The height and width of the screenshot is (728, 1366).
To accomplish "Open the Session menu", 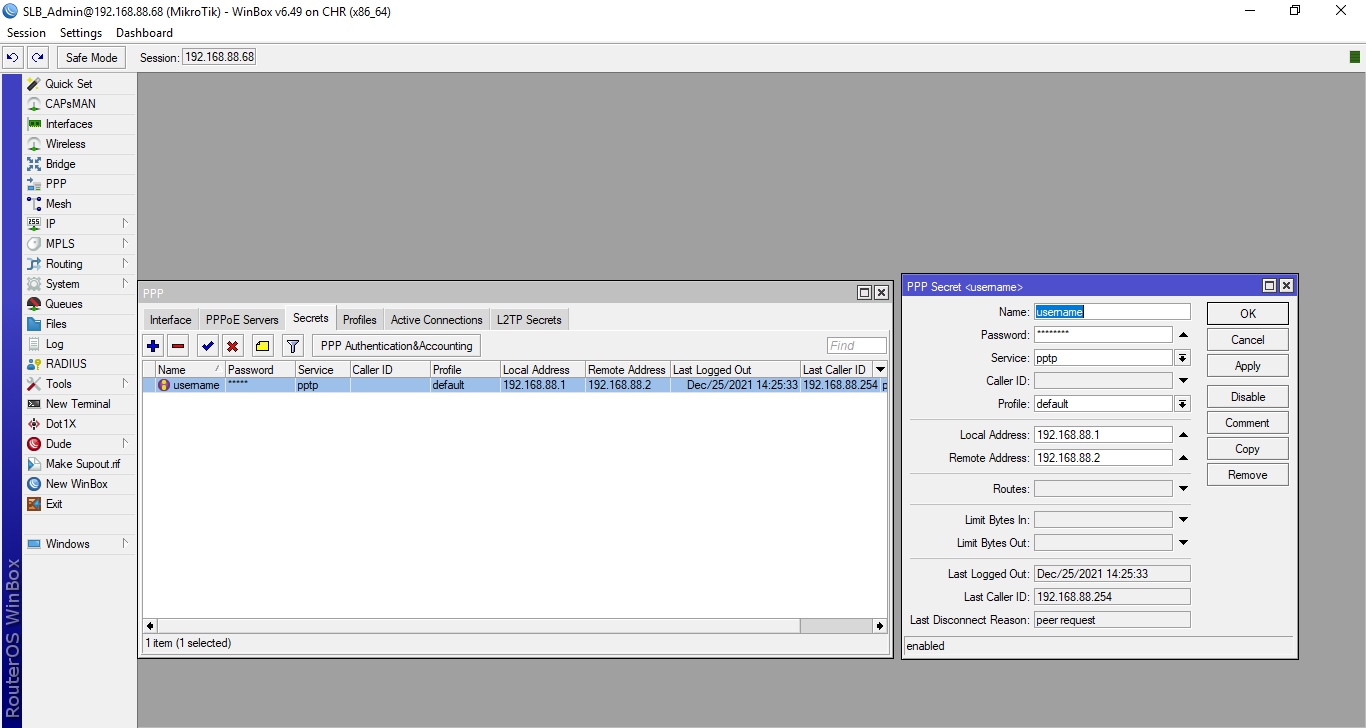I will 26,32.
